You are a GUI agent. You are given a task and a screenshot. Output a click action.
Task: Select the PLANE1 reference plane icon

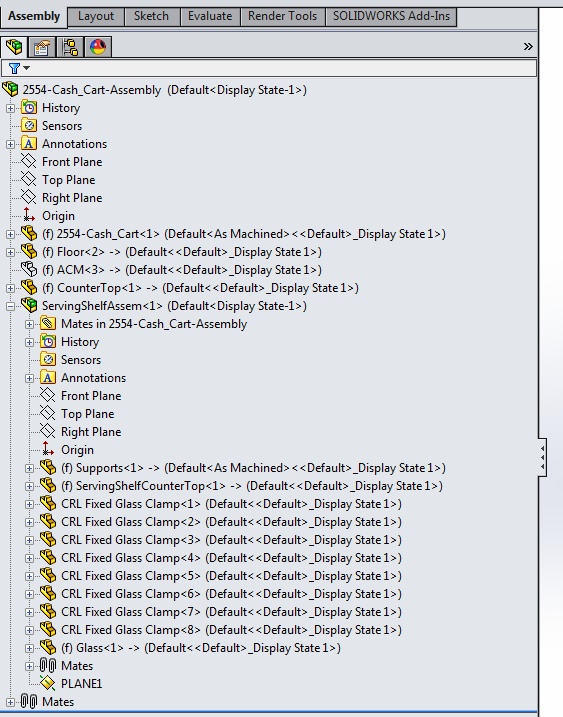pyautogui.click(x=48, y=683)
